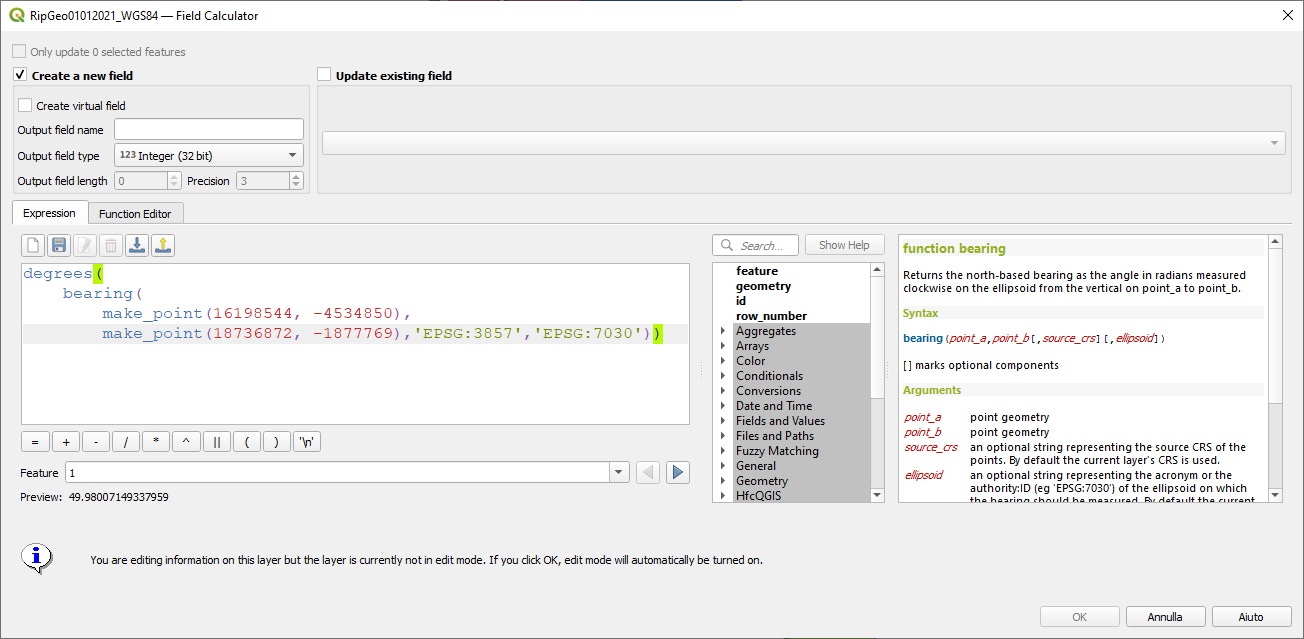Insert the power ^ operator
The height and width of the screenshot is (639, 1304).
(x=186, y=442)
